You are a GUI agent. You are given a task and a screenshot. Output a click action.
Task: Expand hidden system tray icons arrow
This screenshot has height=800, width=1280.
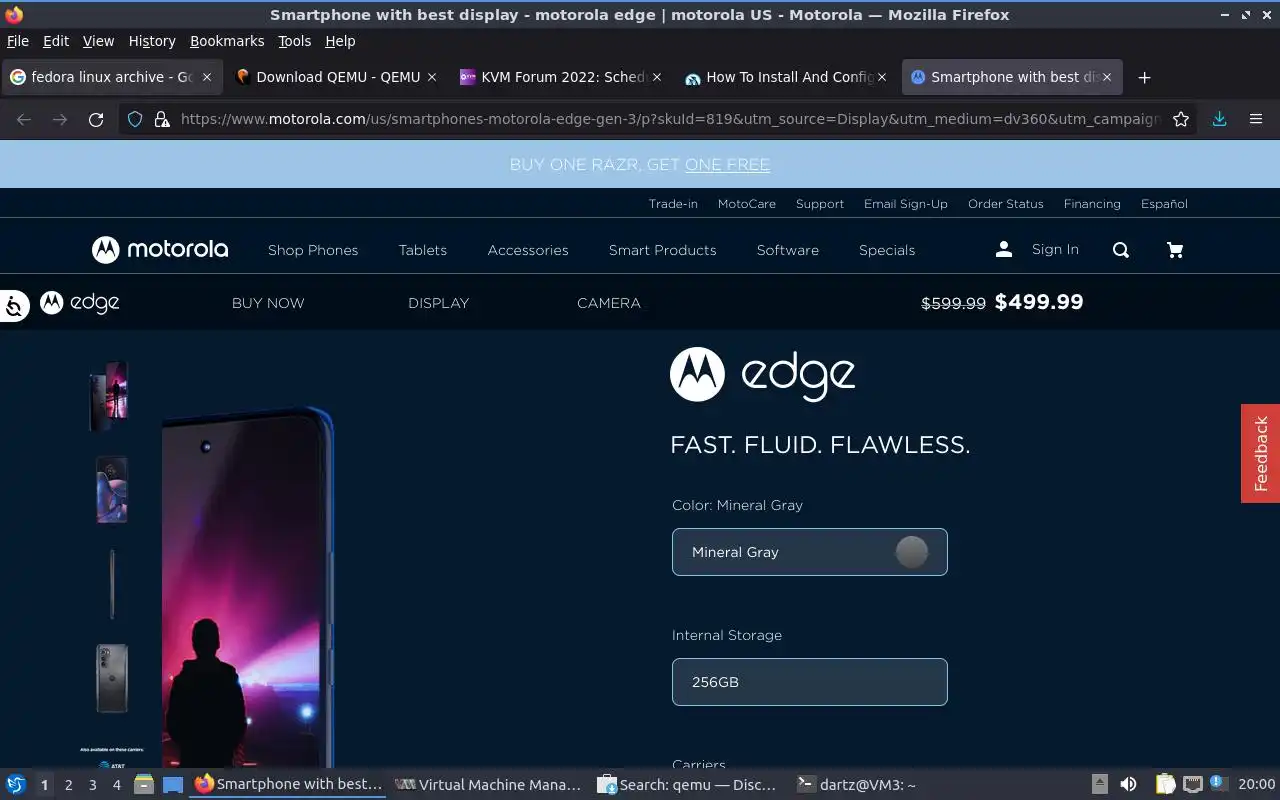[x=1099, y=785]
